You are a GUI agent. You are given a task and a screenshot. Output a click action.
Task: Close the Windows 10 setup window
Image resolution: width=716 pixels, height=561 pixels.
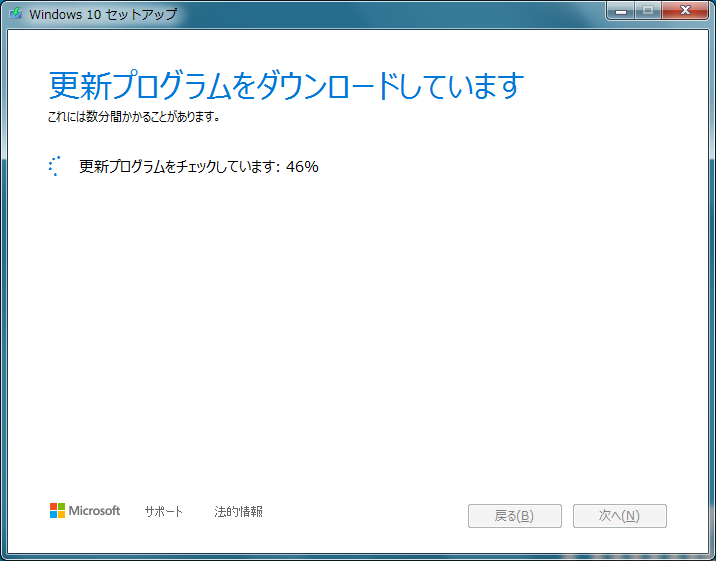pyautogui.click(x=685, y=11)
